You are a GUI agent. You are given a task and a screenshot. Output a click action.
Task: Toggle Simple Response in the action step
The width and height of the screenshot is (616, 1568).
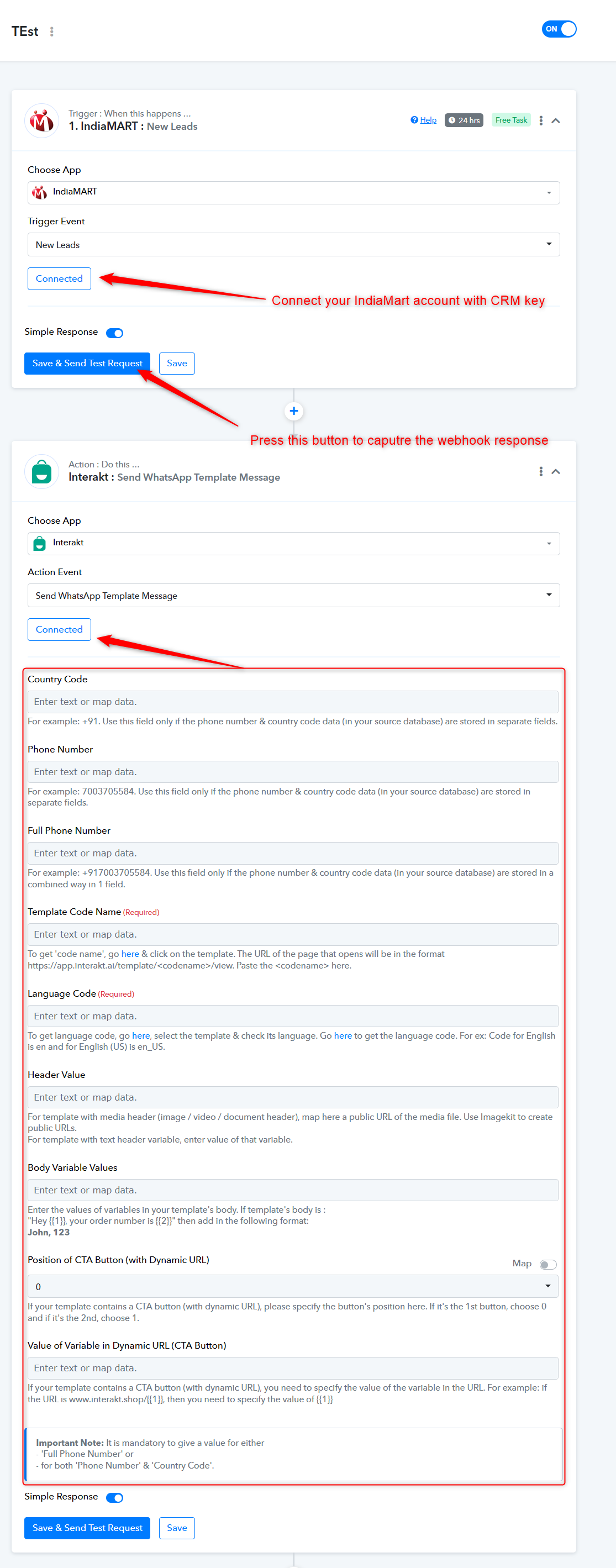(x=114, y=1497)
